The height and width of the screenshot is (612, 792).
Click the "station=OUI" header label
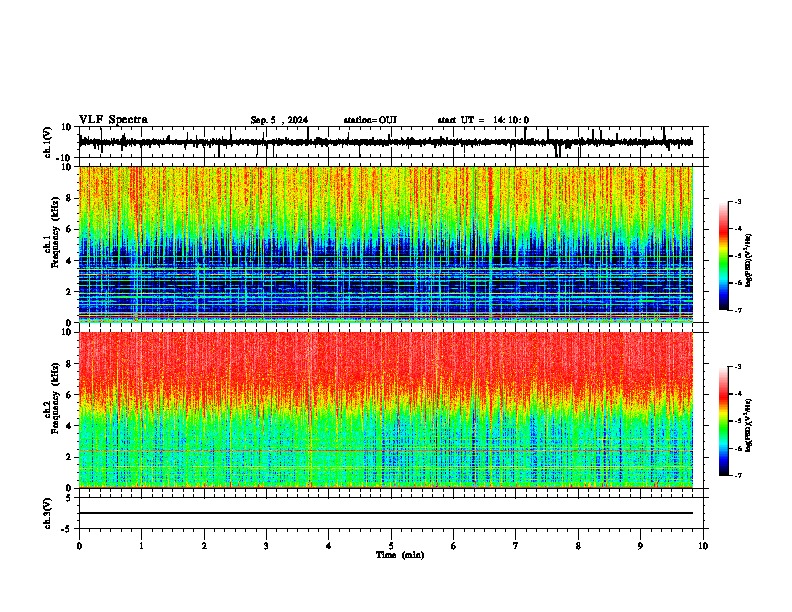(370, 120)
